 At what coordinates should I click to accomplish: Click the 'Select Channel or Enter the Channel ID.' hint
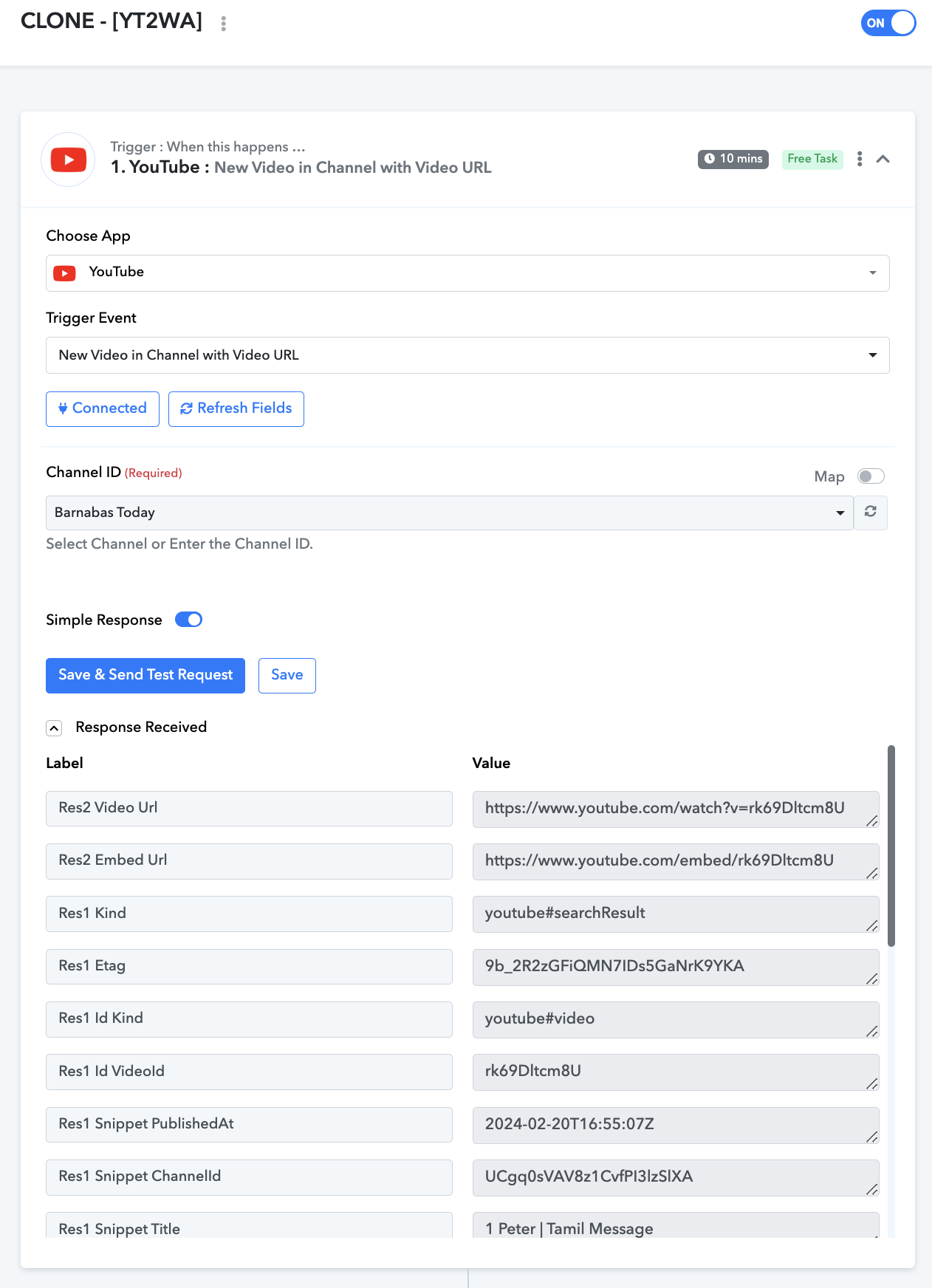pos(179,544)
